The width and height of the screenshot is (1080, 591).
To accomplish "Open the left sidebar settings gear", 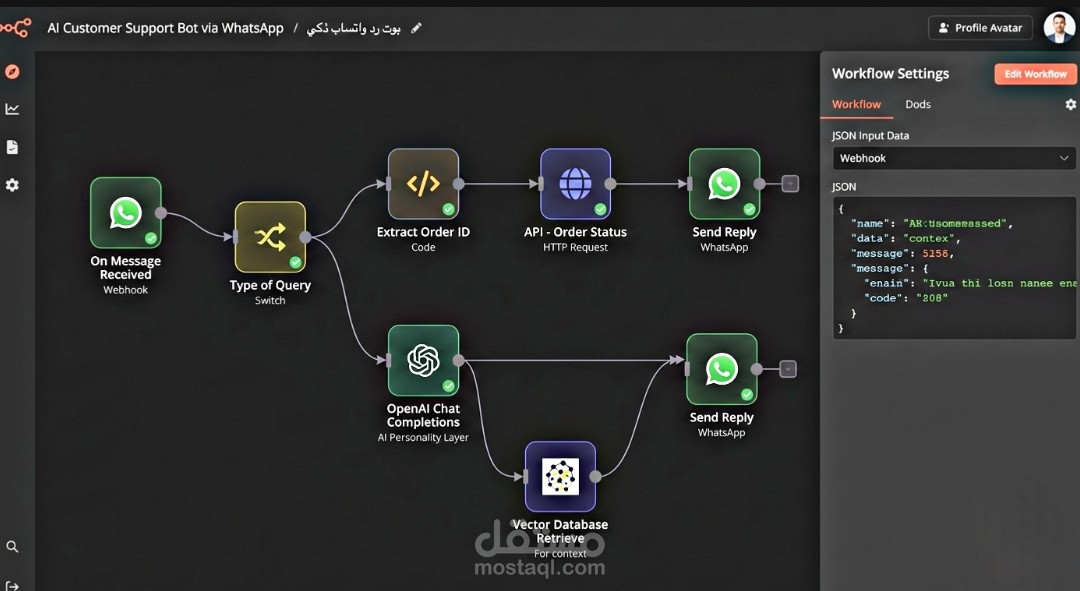I will click(12, 185).
